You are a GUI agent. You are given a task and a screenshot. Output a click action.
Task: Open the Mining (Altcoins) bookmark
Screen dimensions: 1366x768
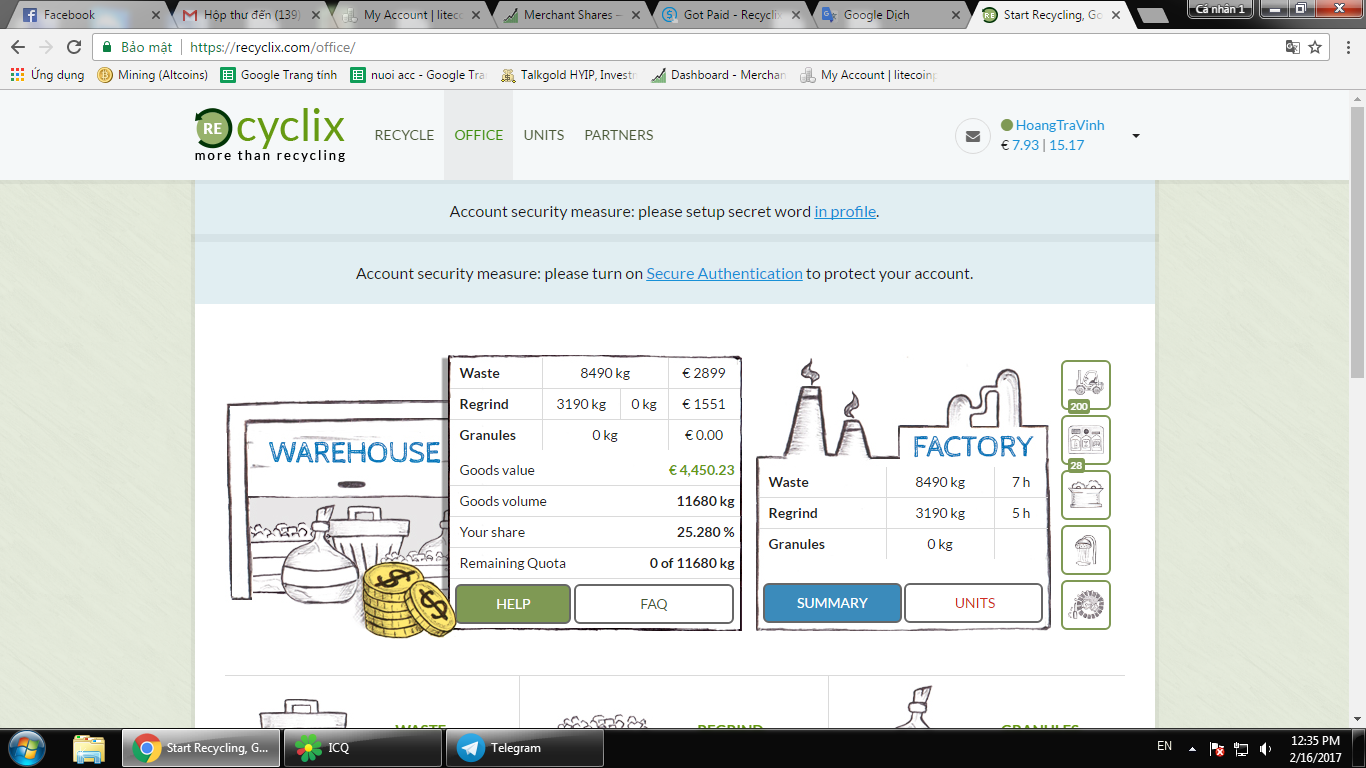(x=153, y=75)
